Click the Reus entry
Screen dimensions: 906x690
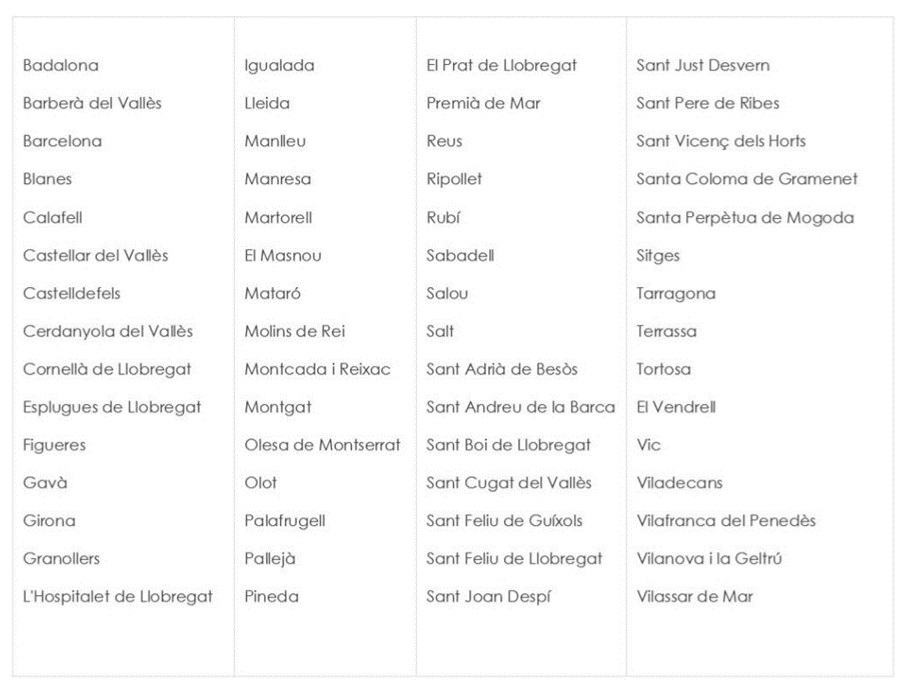[x=444, y=141]
